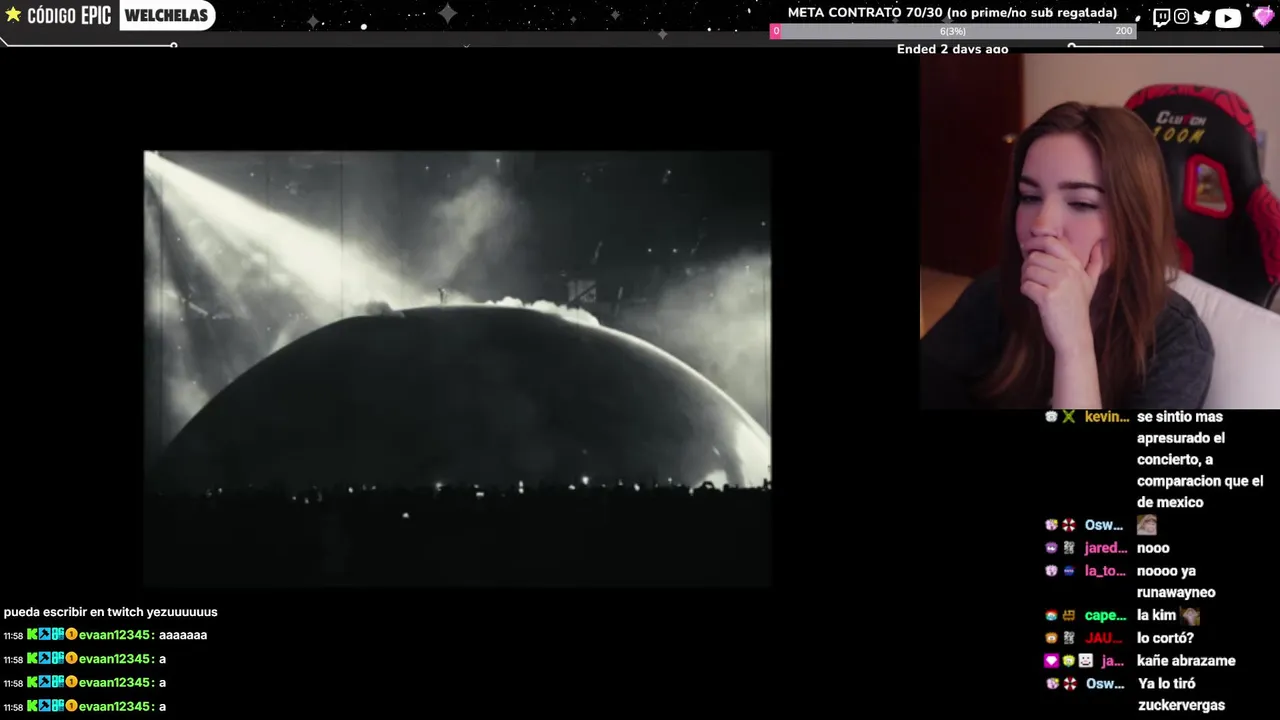Click the Twitch logo icon
The height and width of the screenshot is (720, 1280).
coord(1161,17)
